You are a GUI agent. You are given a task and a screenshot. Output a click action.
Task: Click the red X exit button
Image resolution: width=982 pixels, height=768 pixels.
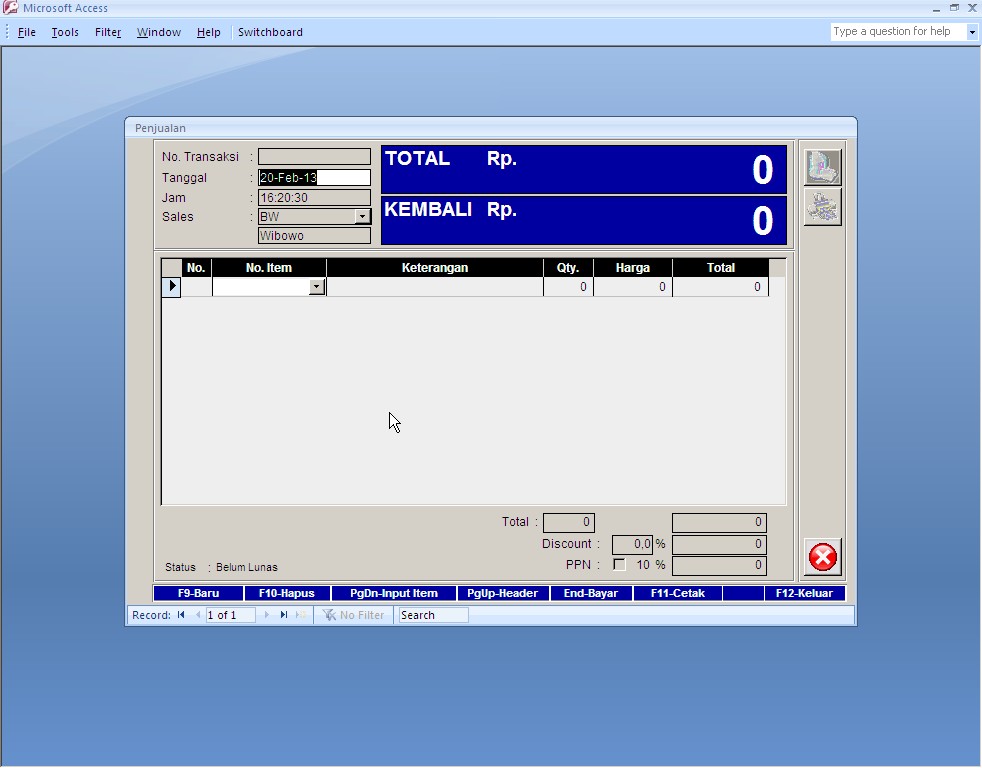coord(822,557)
